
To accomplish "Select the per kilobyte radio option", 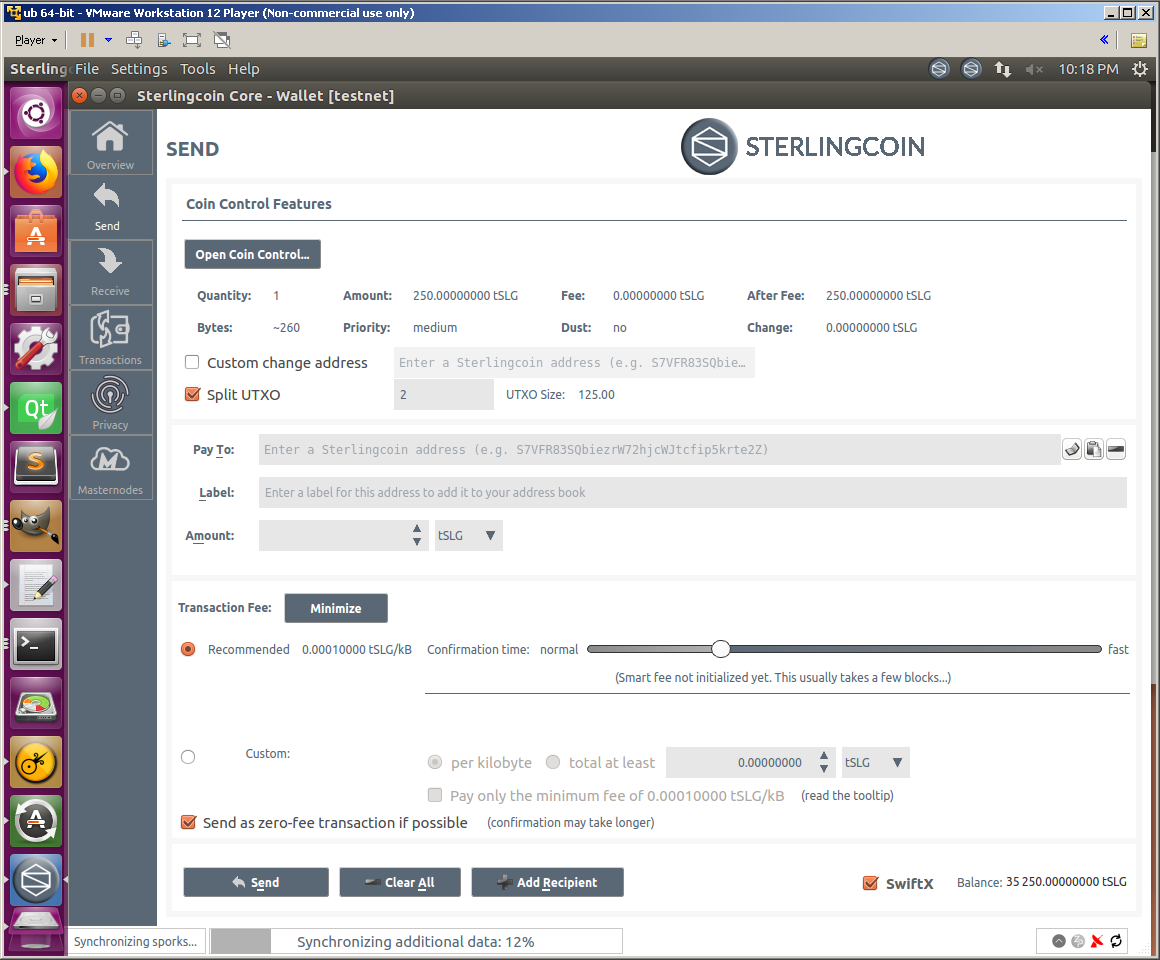I will pos(435,763).
